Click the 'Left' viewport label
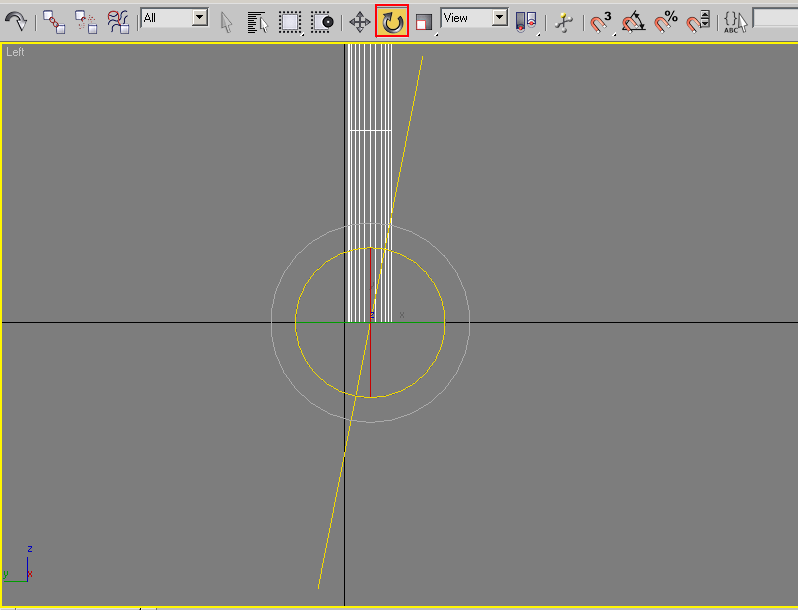Viewport: 798px width, 610px height. click(15, 52)
